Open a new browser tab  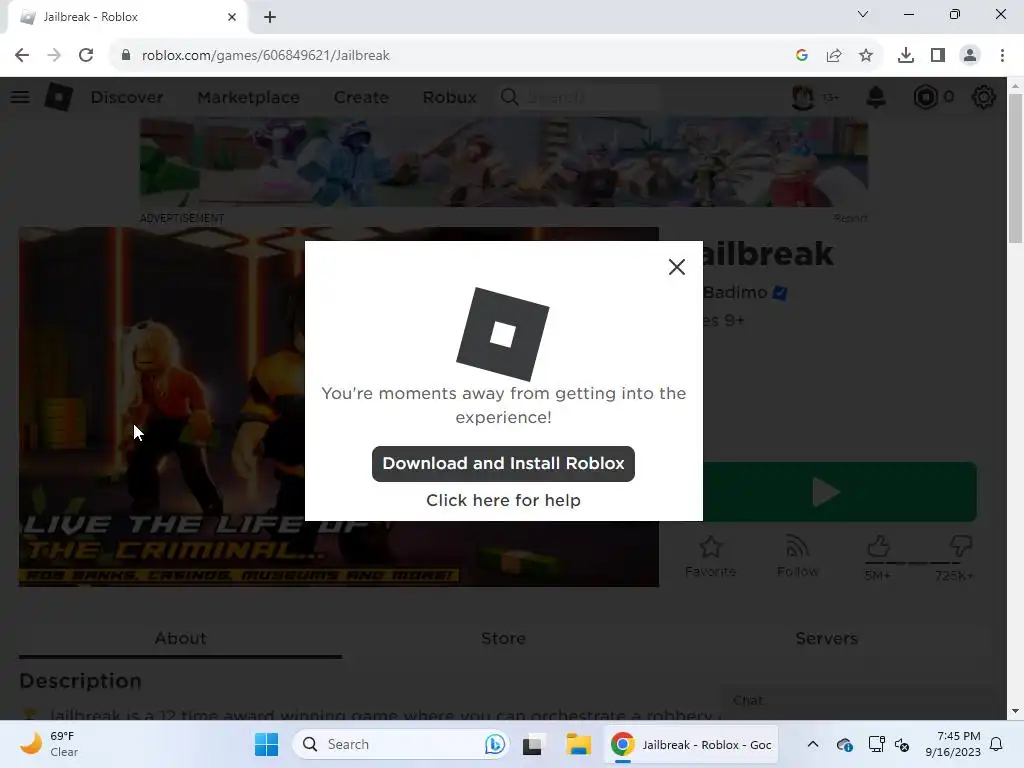[x=270, y=17]
